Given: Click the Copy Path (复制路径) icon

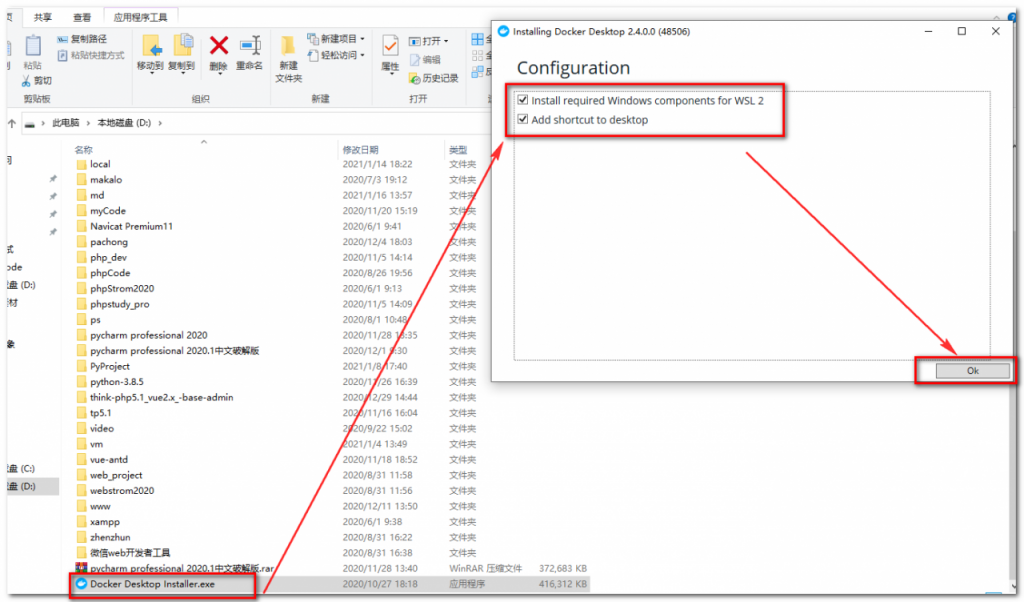Looking at the screenshot, I should [x=63, y=39].
